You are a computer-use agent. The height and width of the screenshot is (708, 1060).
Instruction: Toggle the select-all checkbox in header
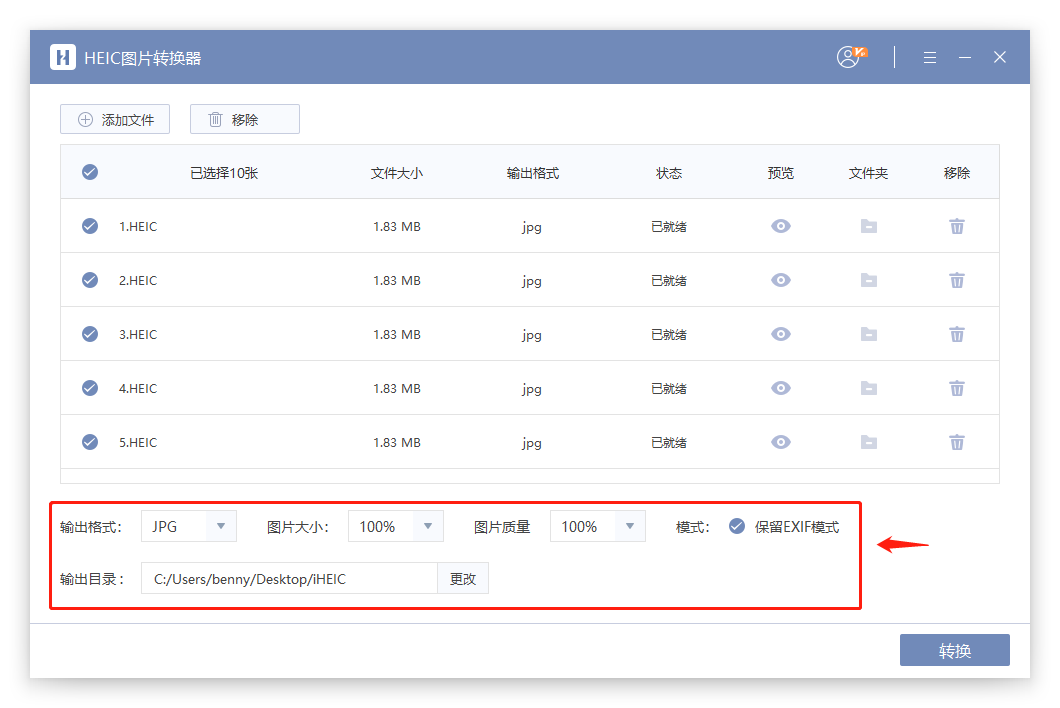coord(90,172)
